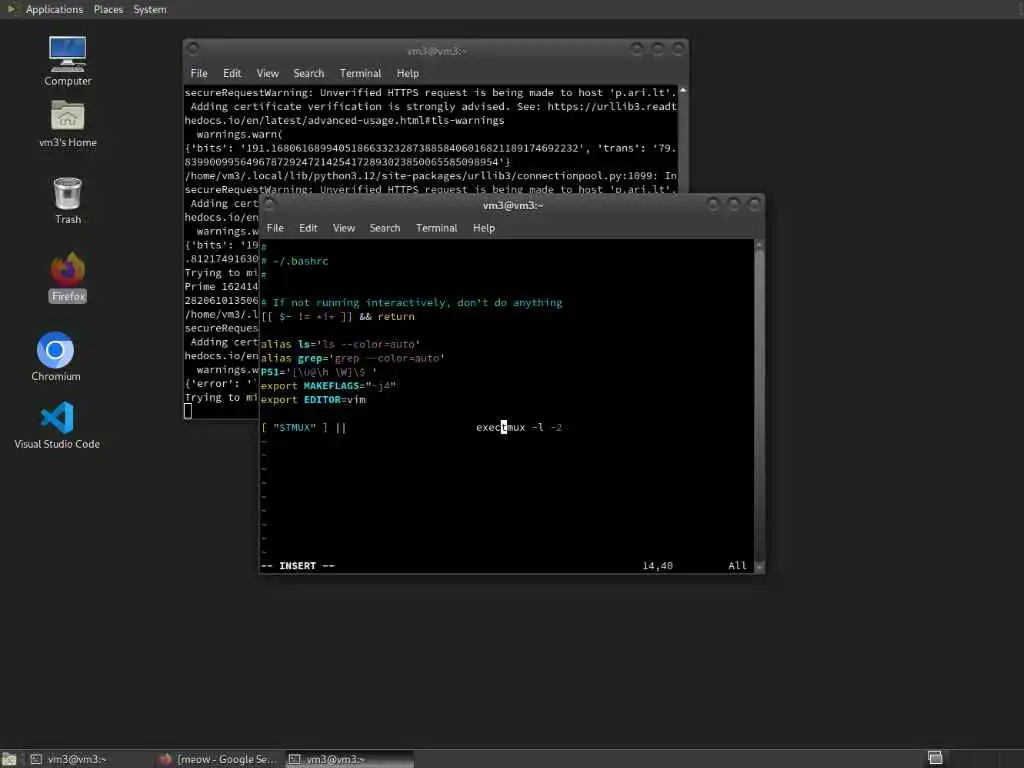The image size is (1024, 768).
Task: Click the back terminal title bar
Action: pyautogui.click(x=436, y=51)
